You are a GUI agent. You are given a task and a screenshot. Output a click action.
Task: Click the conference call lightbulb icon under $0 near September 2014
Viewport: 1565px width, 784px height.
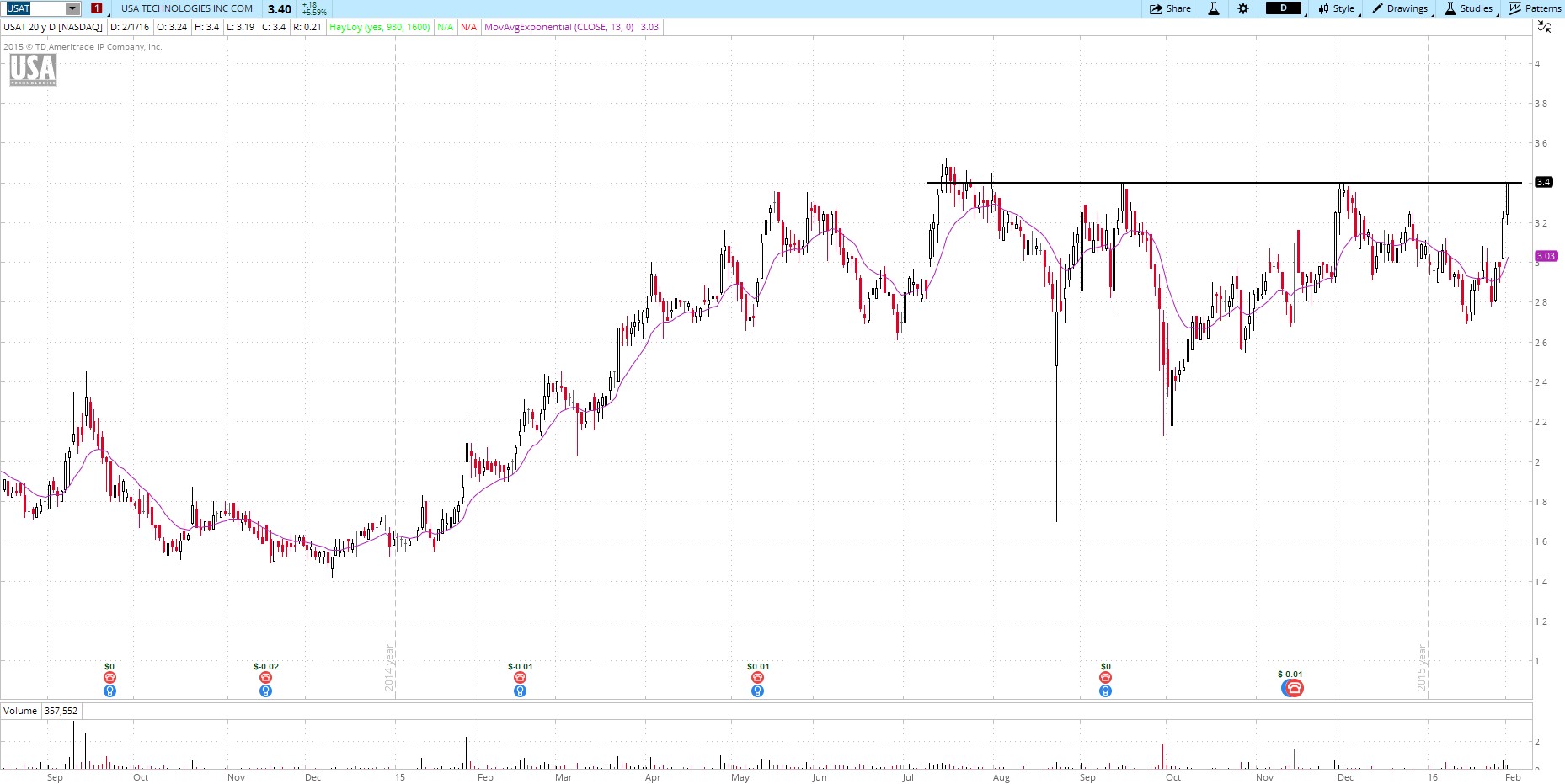pos(109,691)
